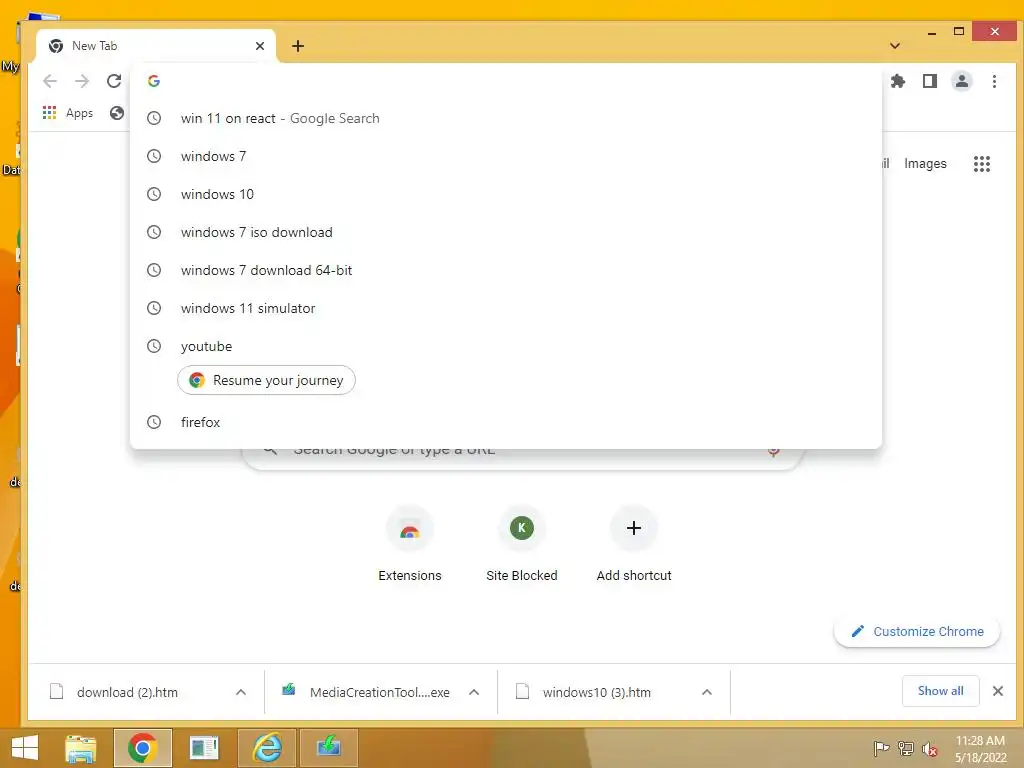Screen dimensions: 1024x768
Task: Click the taskbar clock showing 11:28 AM
Action: click(x=980, y=749)
